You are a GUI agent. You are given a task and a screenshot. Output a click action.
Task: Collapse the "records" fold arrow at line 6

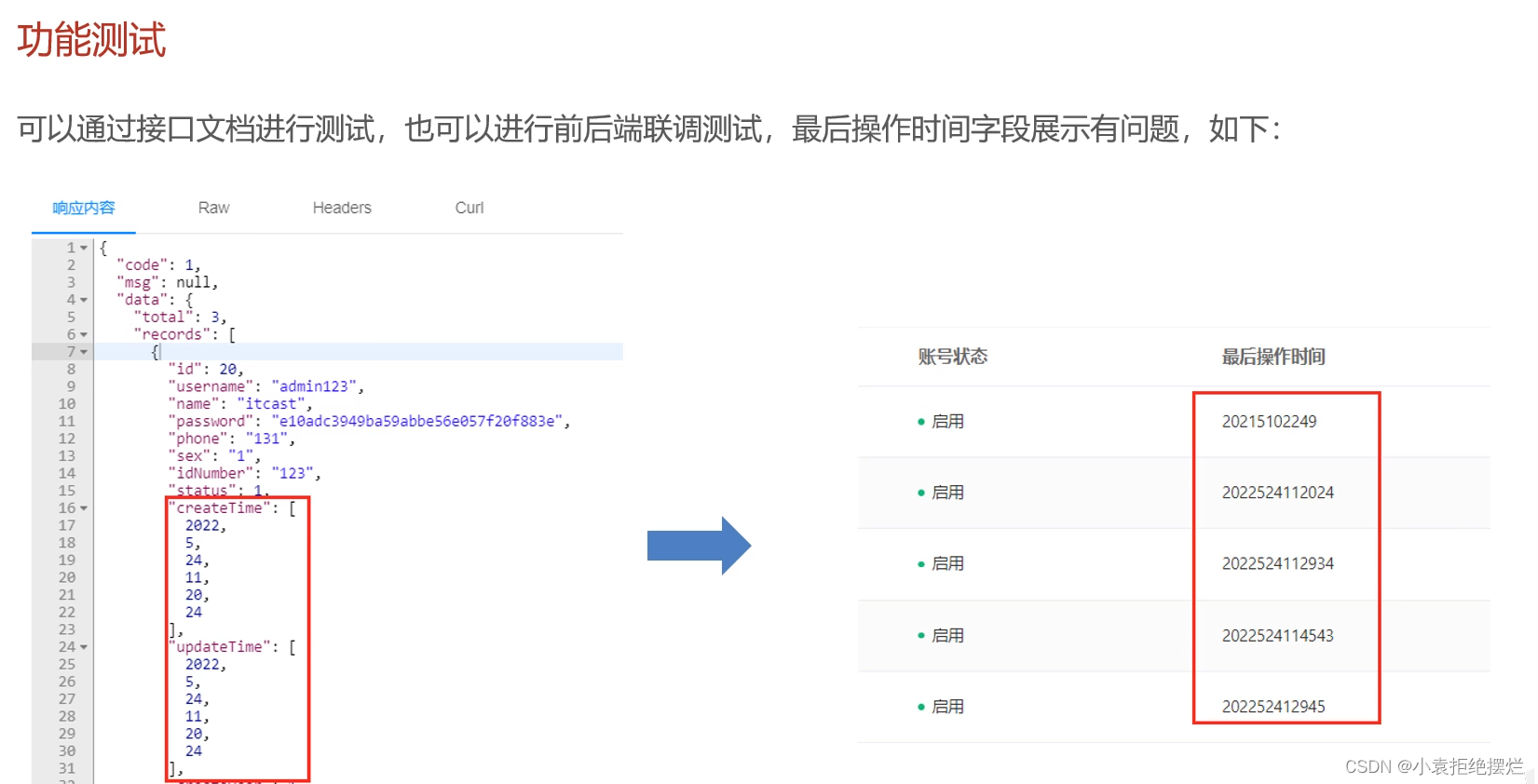coord(84,334)
